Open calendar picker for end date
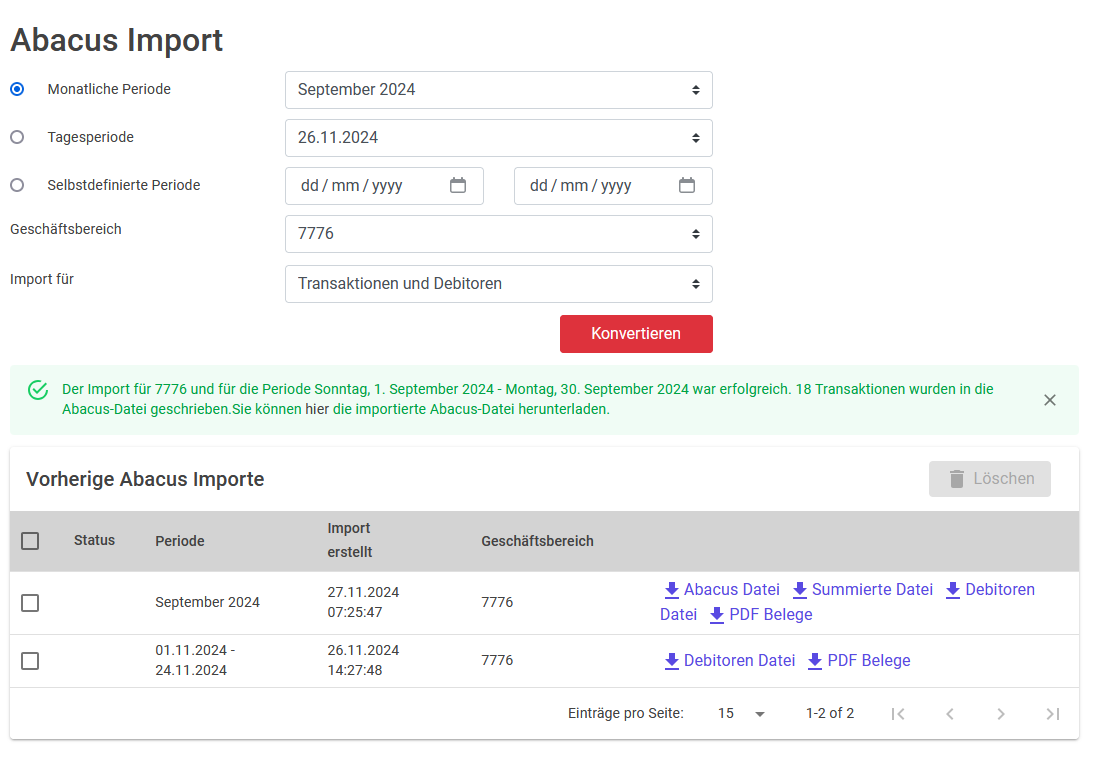Viewport: 1098px width, 758px height. tap(687, 185)
